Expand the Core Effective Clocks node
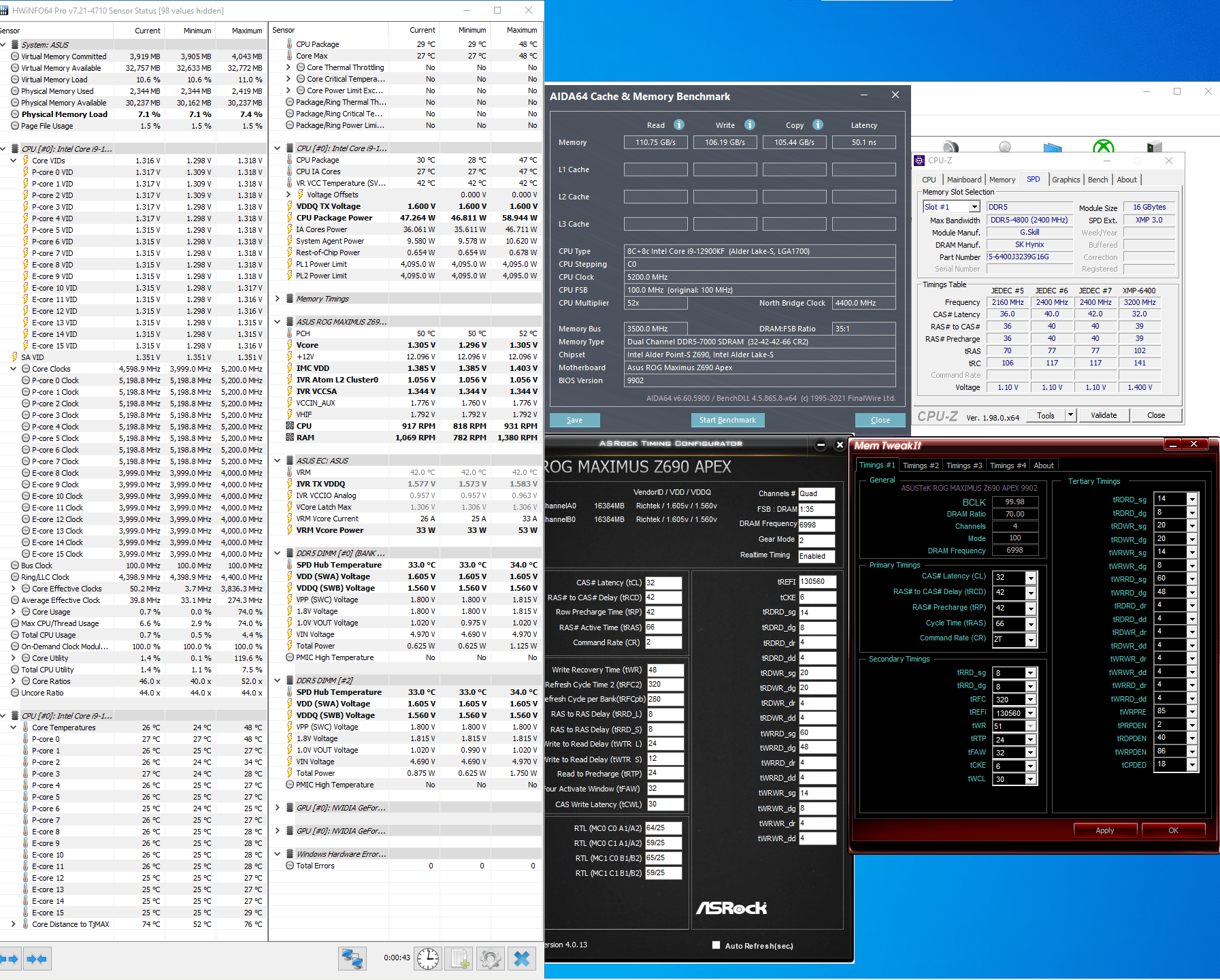Image resolution: width=1220 pixels, height=980 pixels. (13, 589)
